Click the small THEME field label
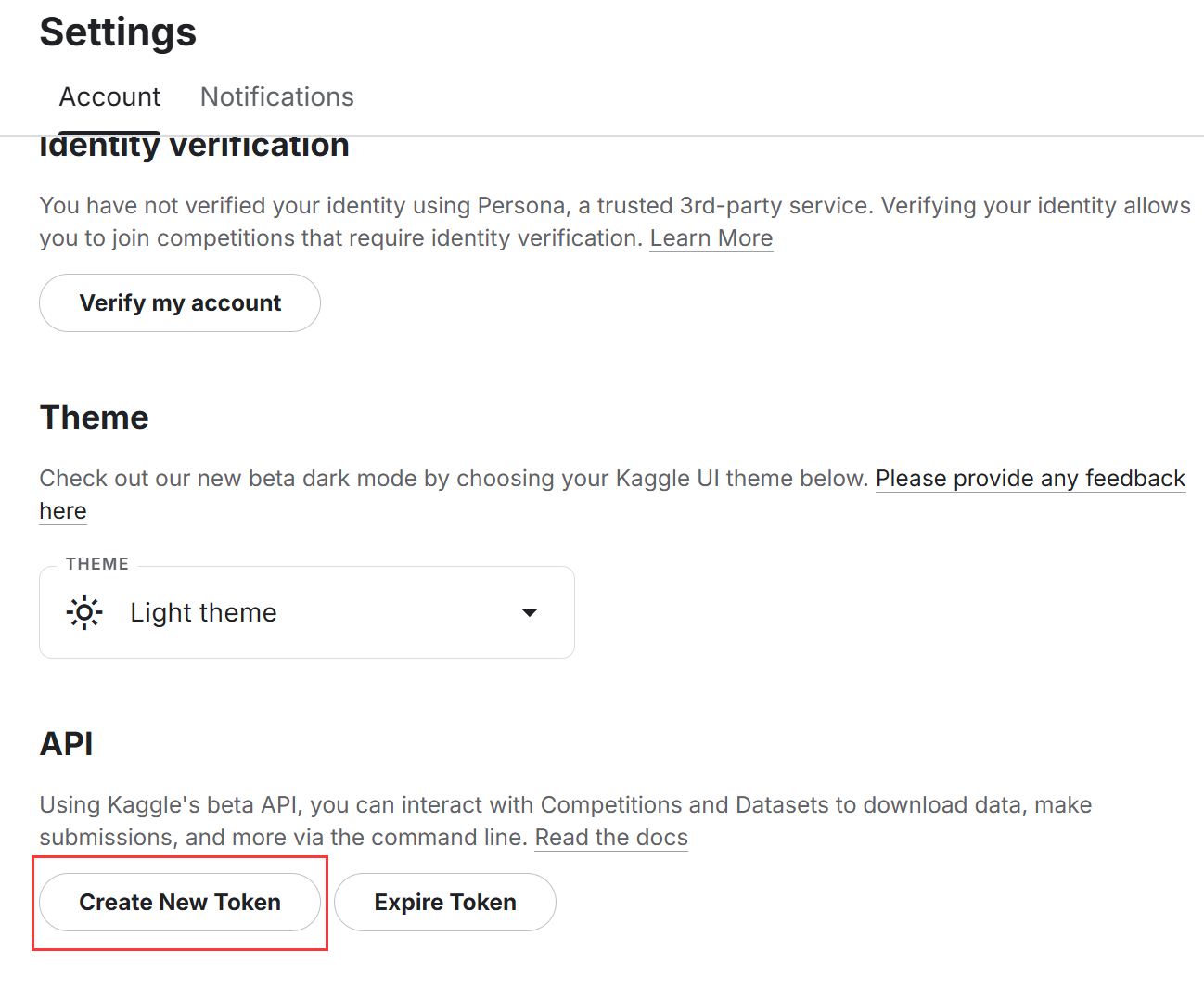This screenshot has height=988, width=1204. 97,564
